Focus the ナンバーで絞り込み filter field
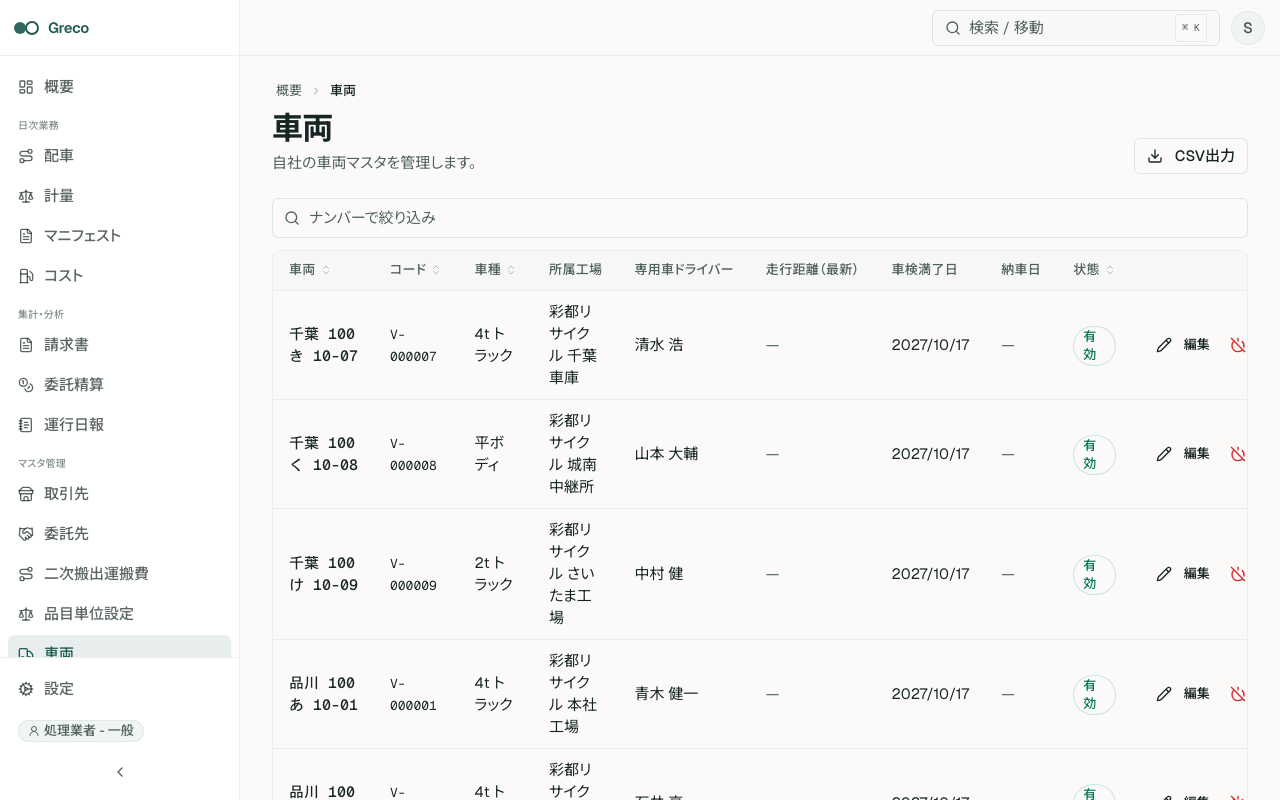The height and width of the screenshot is (800, 1280). click(760, 218)
